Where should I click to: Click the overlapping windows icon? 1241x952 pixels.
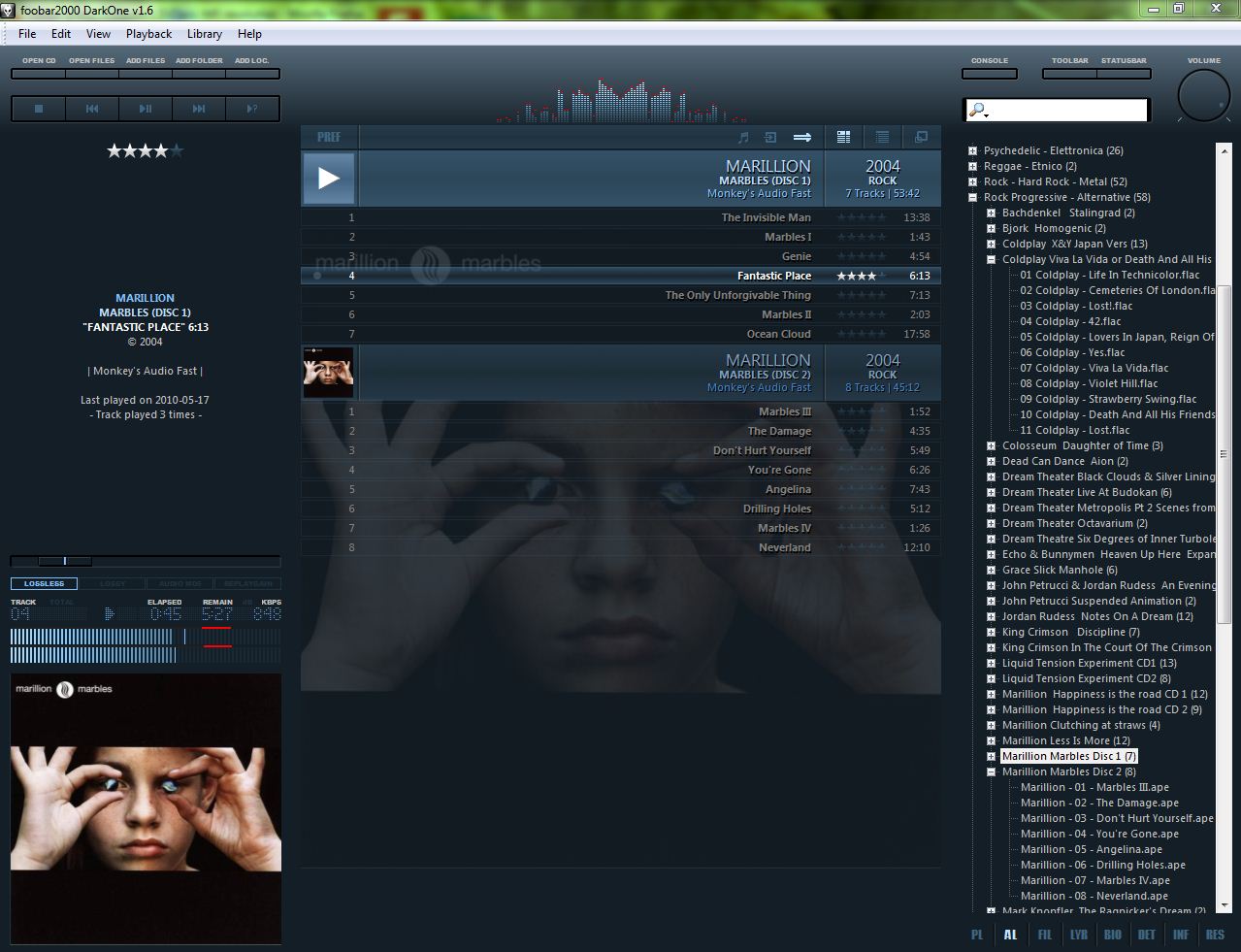(x=921, y=137)
